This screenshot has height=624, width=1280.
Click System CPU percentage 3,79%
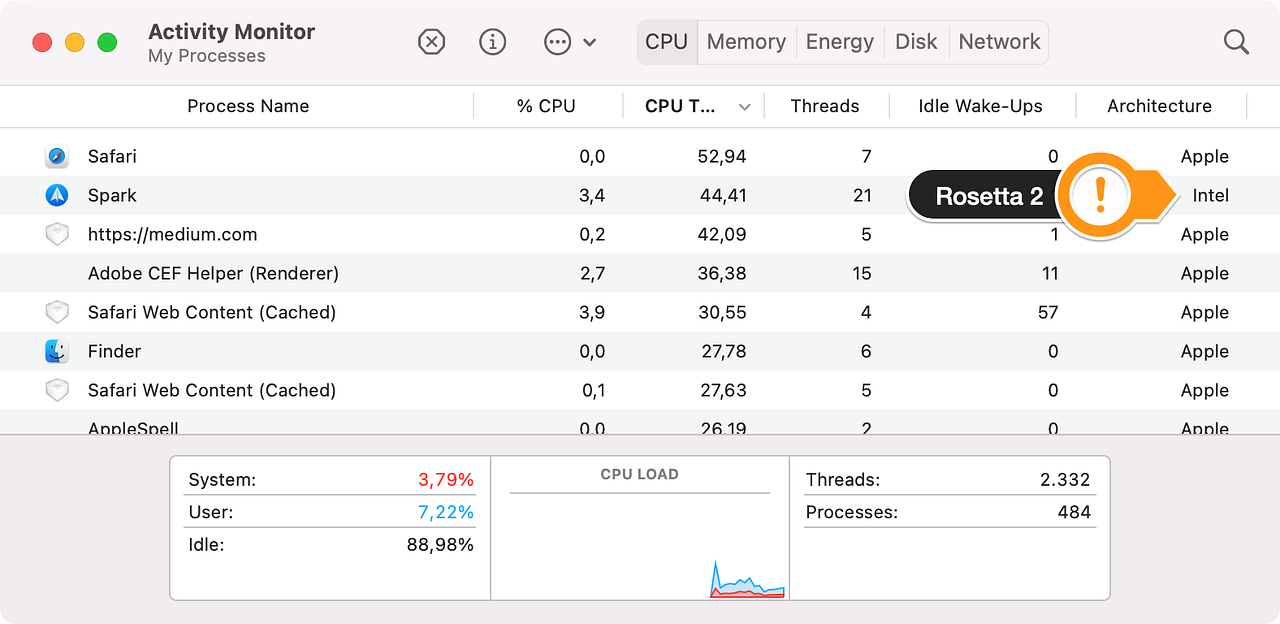tap(446, 480)
